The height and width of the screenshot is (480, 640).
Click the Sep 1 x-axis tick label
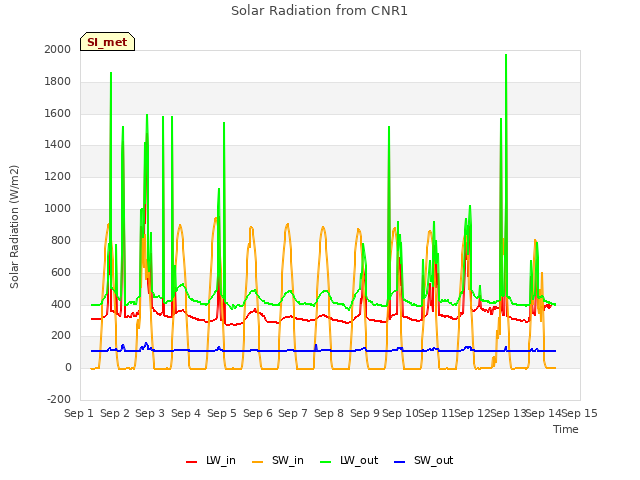[79, 413]
